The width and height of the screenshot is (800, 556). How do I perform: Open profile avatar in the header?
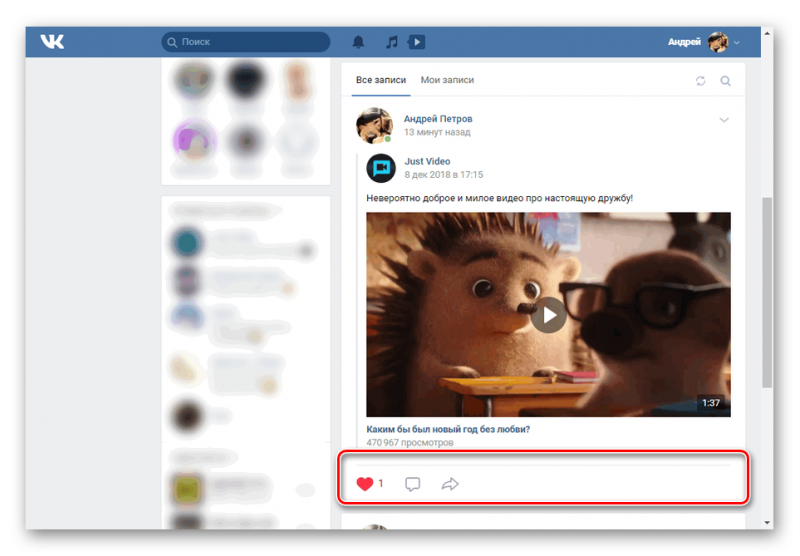pos(718,42)
